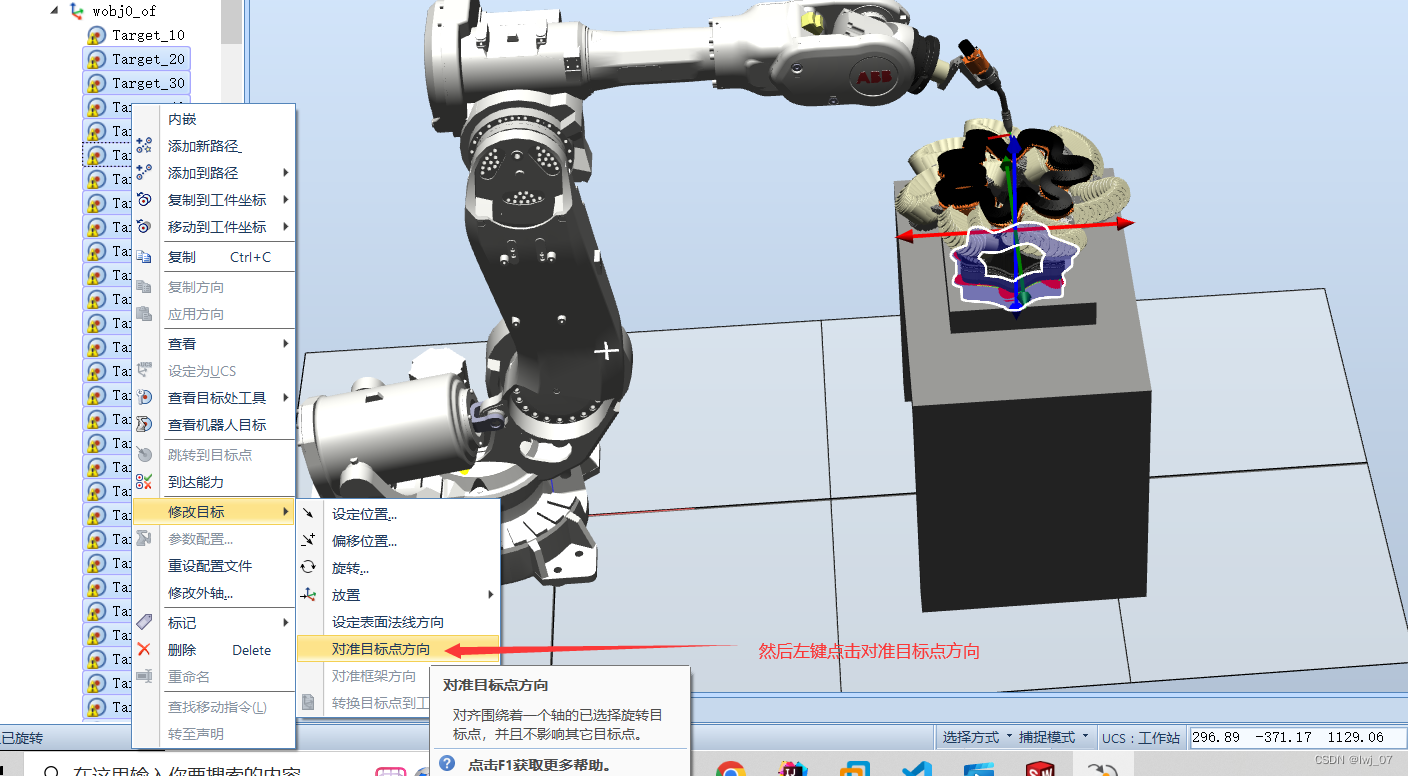Choose 到达能力 menu entry
1408x776 pixels.
214,482
